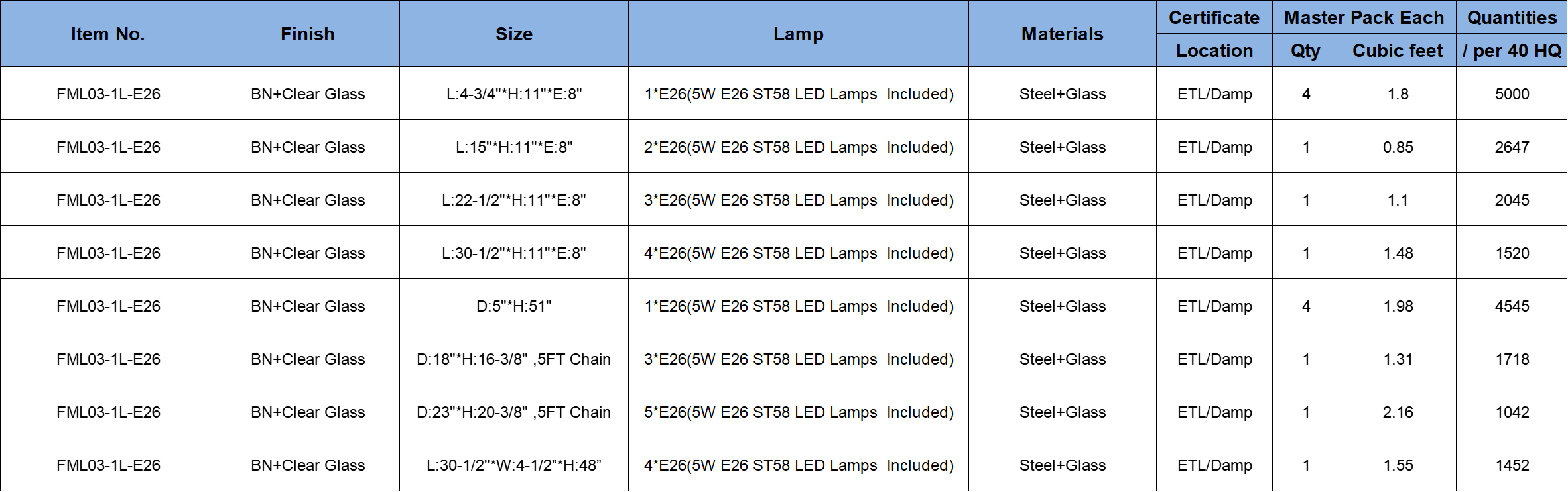The width and height of the screenshot is (1568, 492).
Task: Click the quantity cell showing 5000
Action: pyautogui.click(x=1512, y=94)
